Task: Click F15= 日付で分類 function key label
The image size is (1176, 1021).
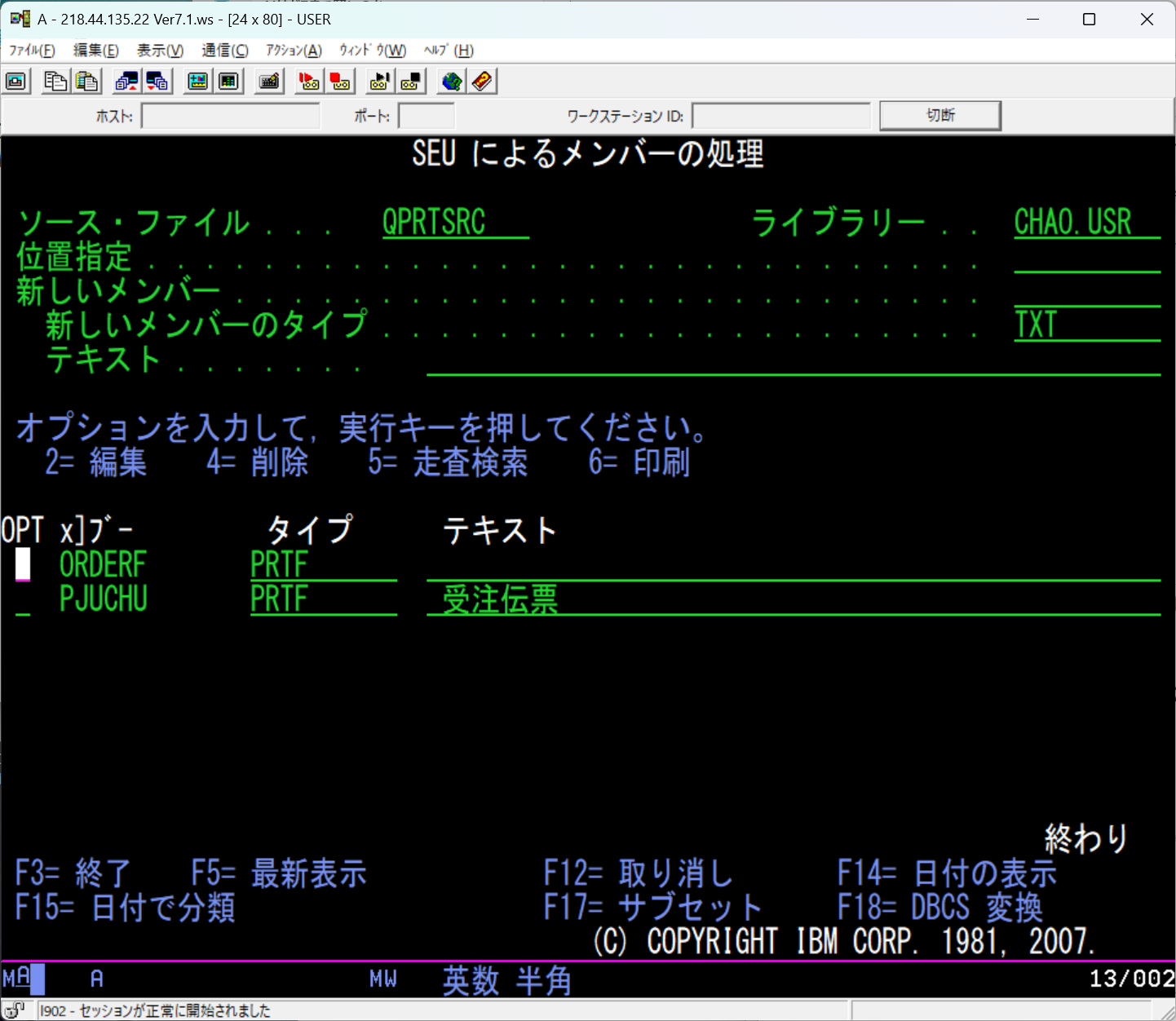Action: coord(126,908)
